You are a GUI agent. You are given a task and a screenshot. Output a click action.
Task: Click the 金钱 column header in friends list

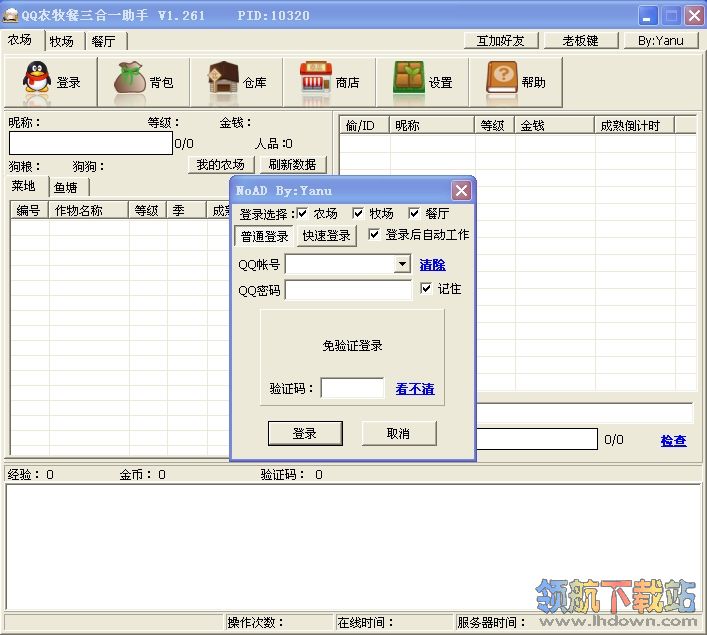554,125
